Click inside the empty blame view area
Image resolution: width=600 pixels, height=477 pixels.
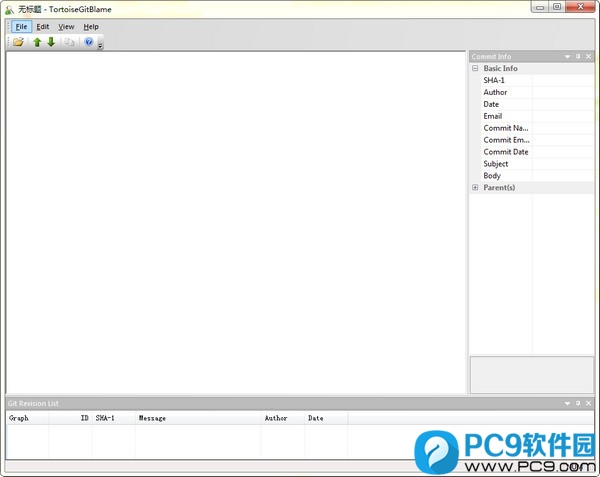pos(236,222)
